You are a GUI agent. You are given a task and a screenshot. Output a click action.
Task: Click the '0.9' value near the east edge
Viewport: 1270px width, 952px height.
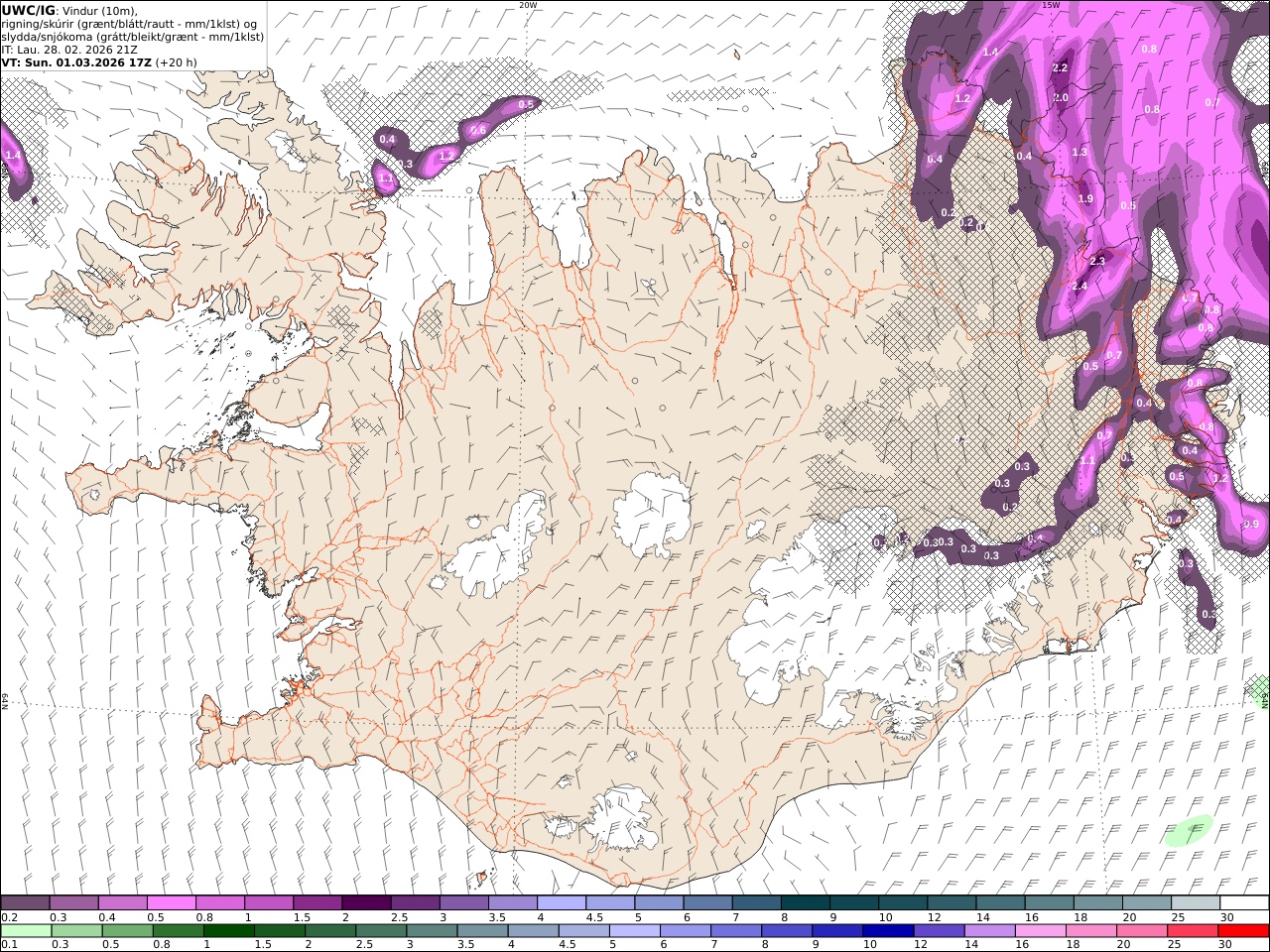pos(1250,525)
